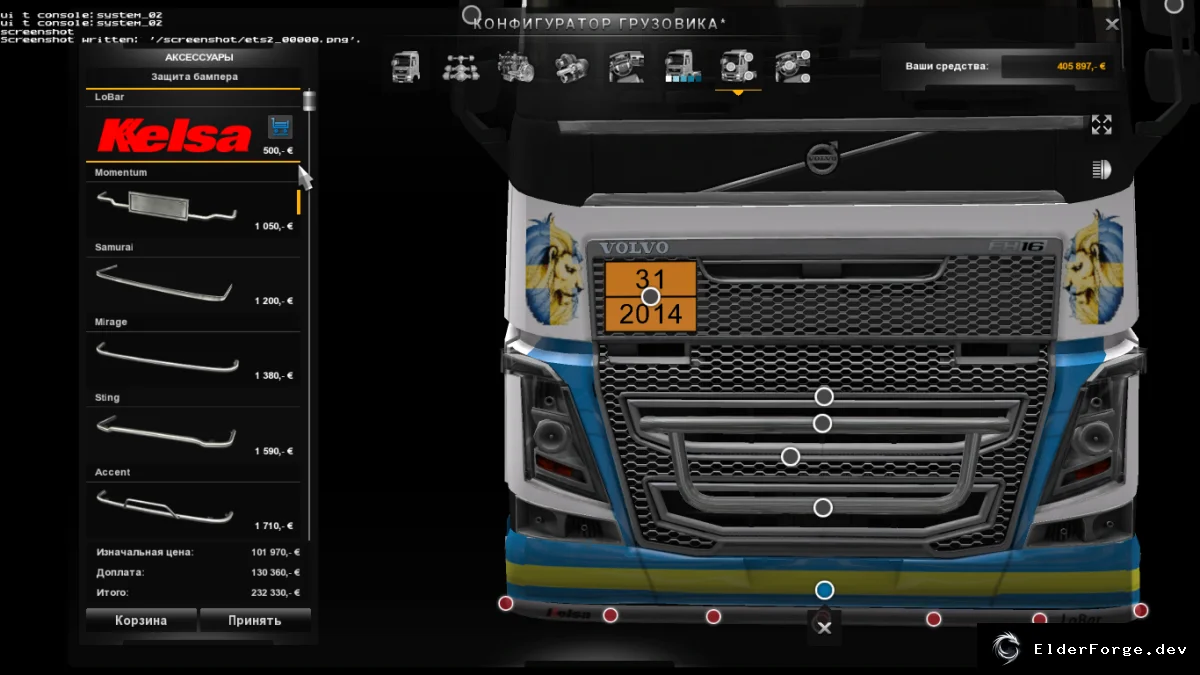This screenshot has height=675, width=1200.
Task: Click the red node at lo-bar right end
Action: click(x=1140, y=610)
